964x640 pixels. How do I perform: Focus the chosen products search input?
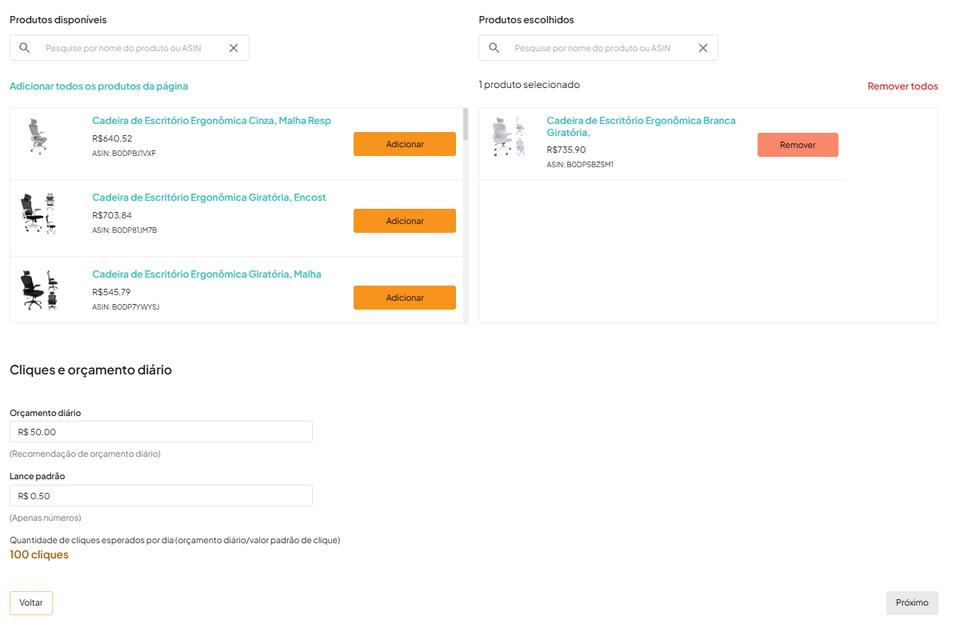[x=600, y=48]
